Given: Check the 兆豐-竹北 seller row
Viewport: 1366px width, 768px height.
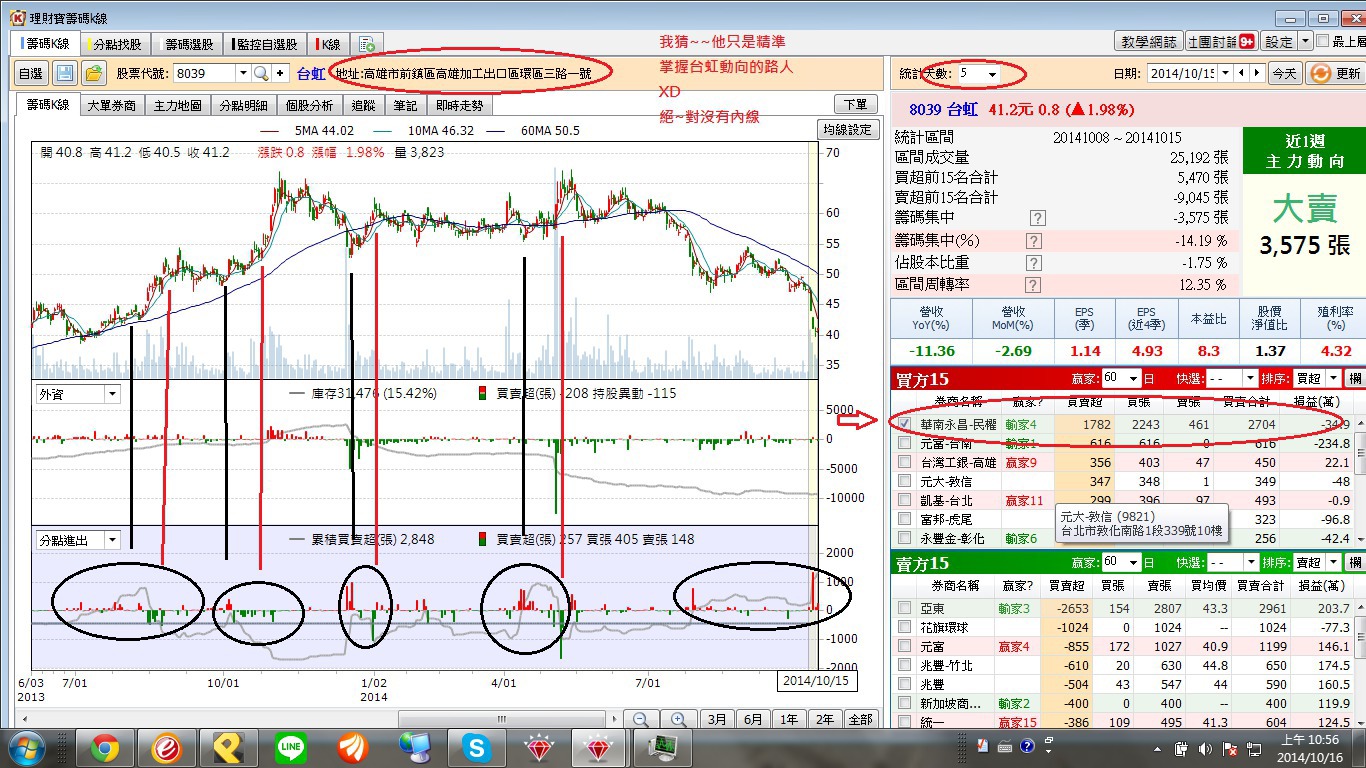Looking at the screenshot, I should [x=905, y=665].
